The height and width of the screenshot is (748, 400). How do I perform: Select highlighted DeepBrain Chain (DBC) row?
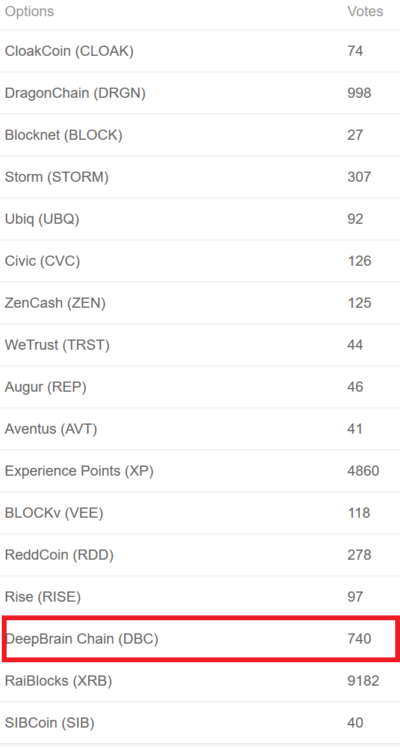pyautogui.click(x=200, y=639)
